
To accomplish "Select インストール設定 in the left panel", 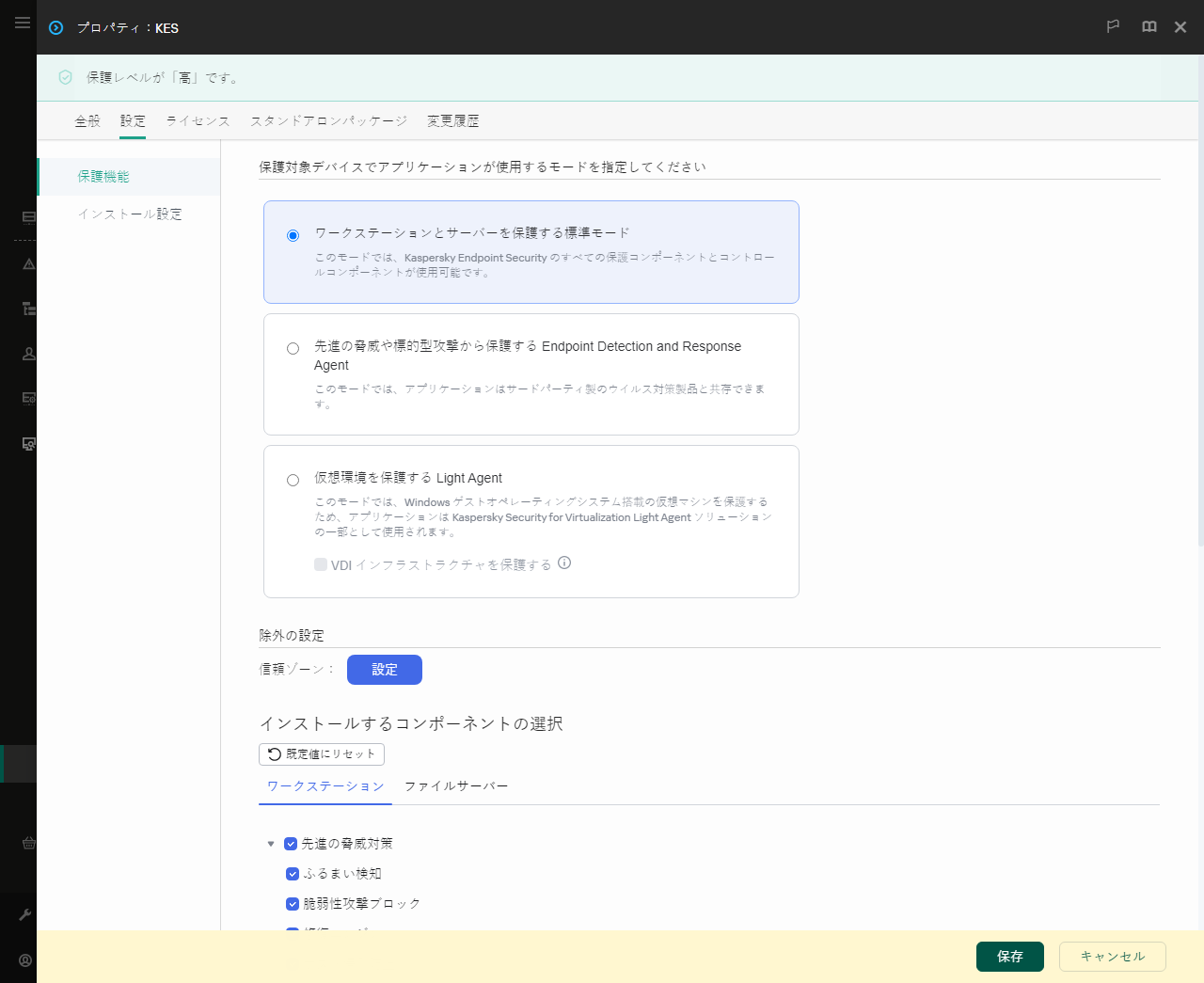I will (128, 214).
